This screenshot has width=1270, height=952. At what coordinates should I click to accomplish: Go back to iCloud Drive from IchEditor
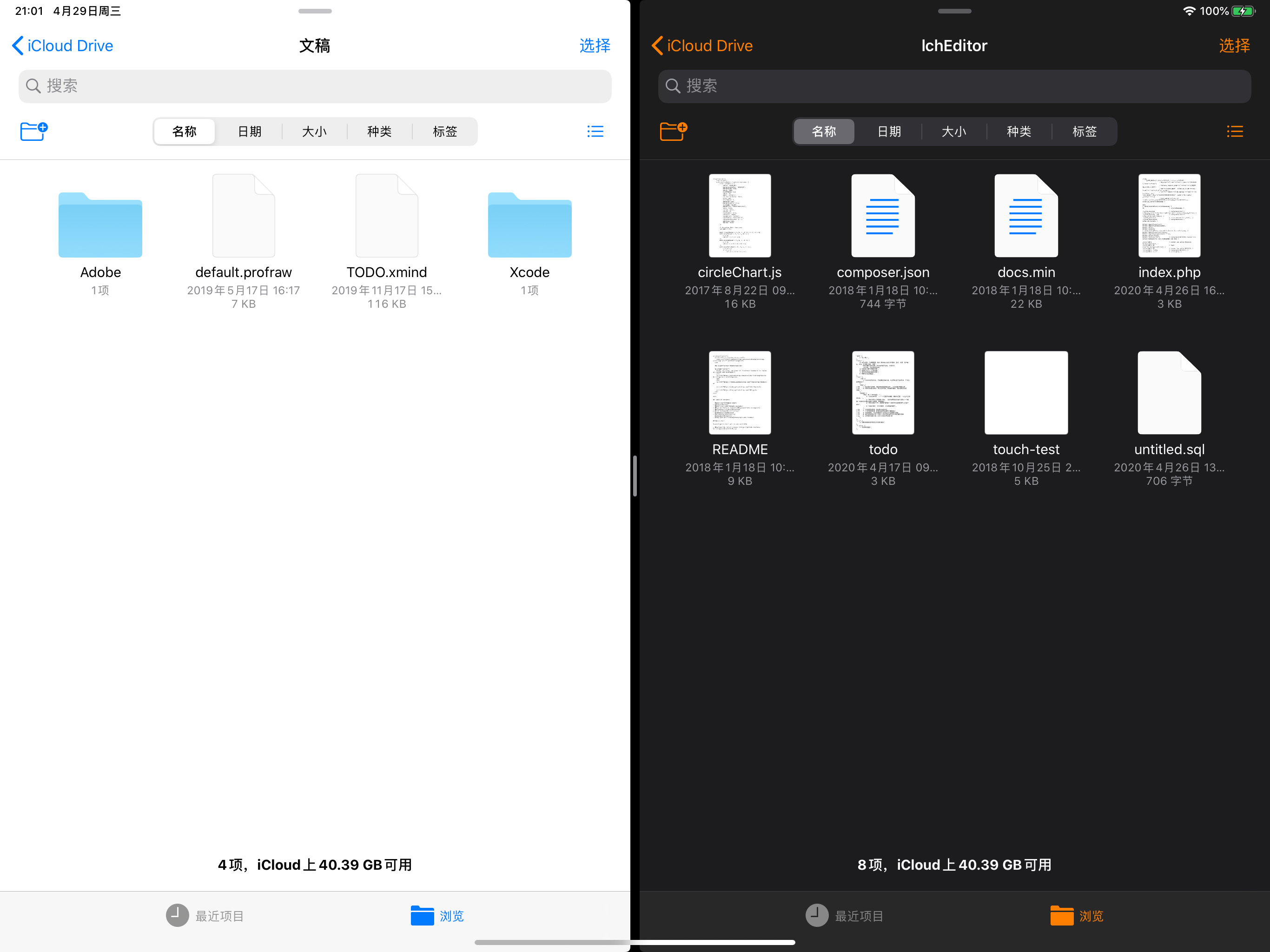pyautogui.click(x=702, y=46)
